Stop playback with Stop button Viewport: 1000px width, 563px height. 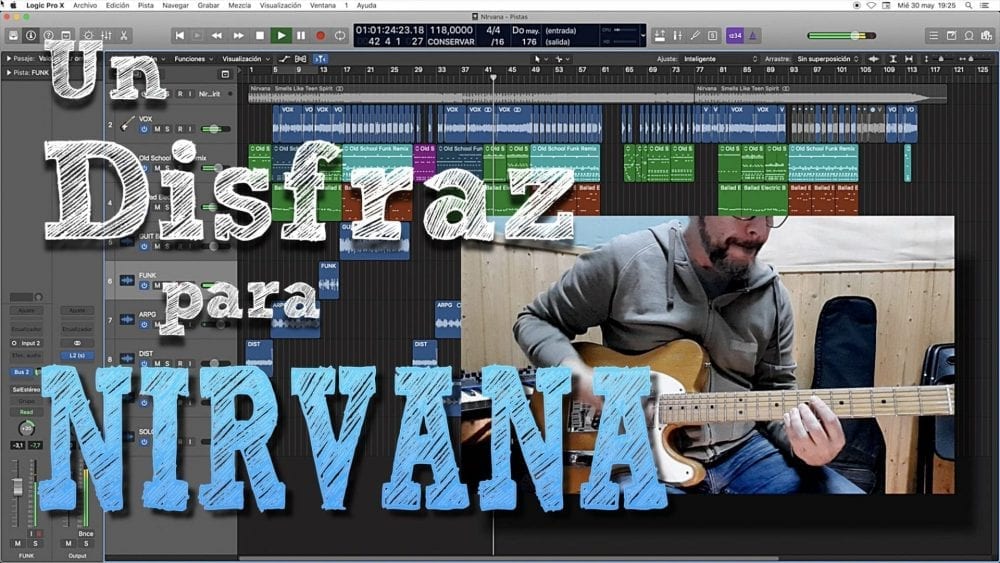[x=260, y=36]
